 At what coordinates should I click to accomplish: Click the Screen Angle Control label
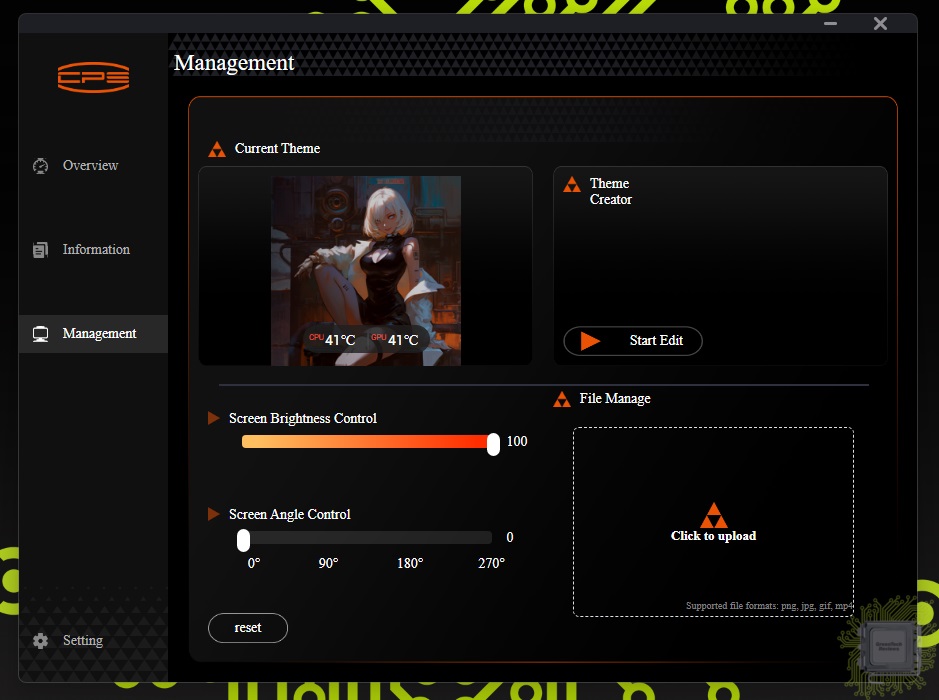tap(290, 514)
